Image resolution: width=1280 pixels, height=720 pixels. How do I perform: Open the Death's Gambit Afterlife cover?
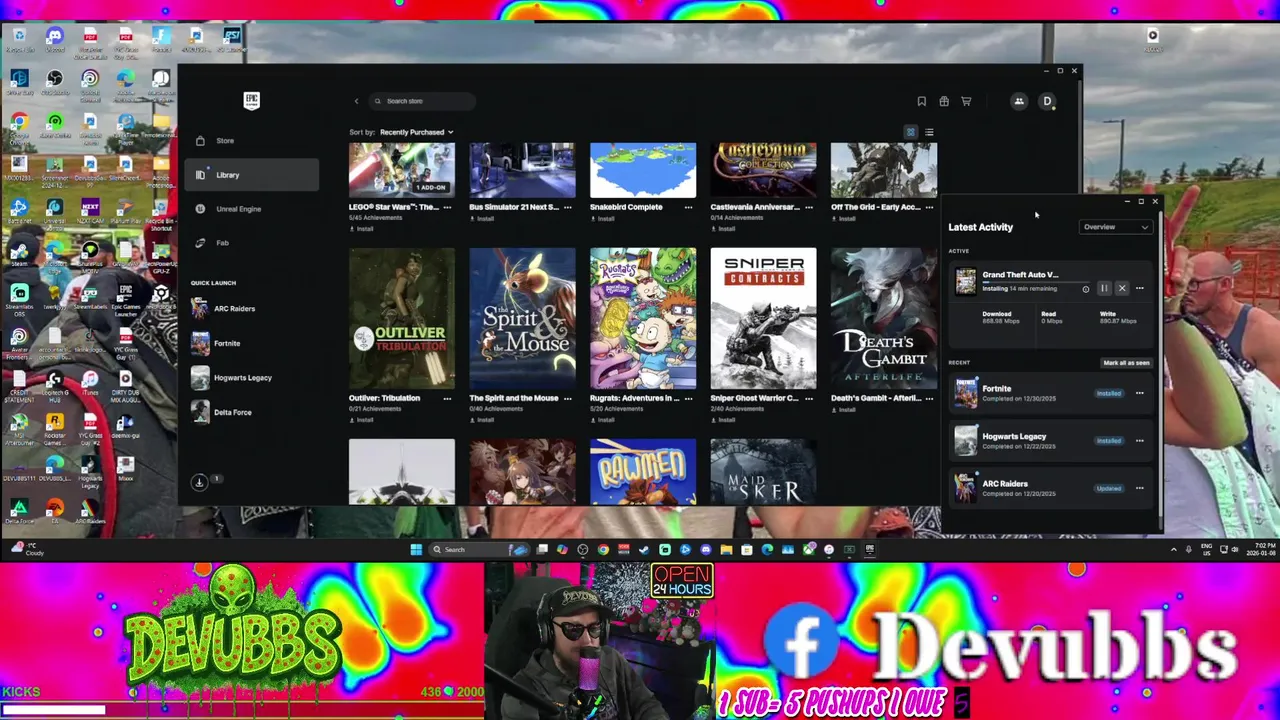pyautogui.click(x=884, y=319)
